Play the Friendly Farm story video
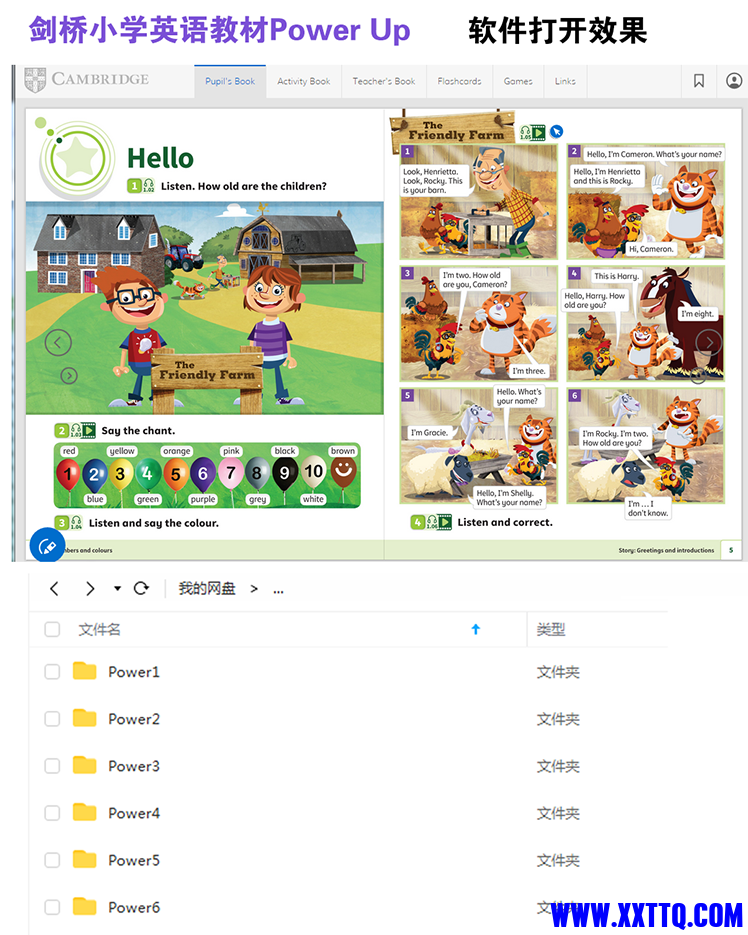This screenshot has width=748, height=935. click(538, 132)
